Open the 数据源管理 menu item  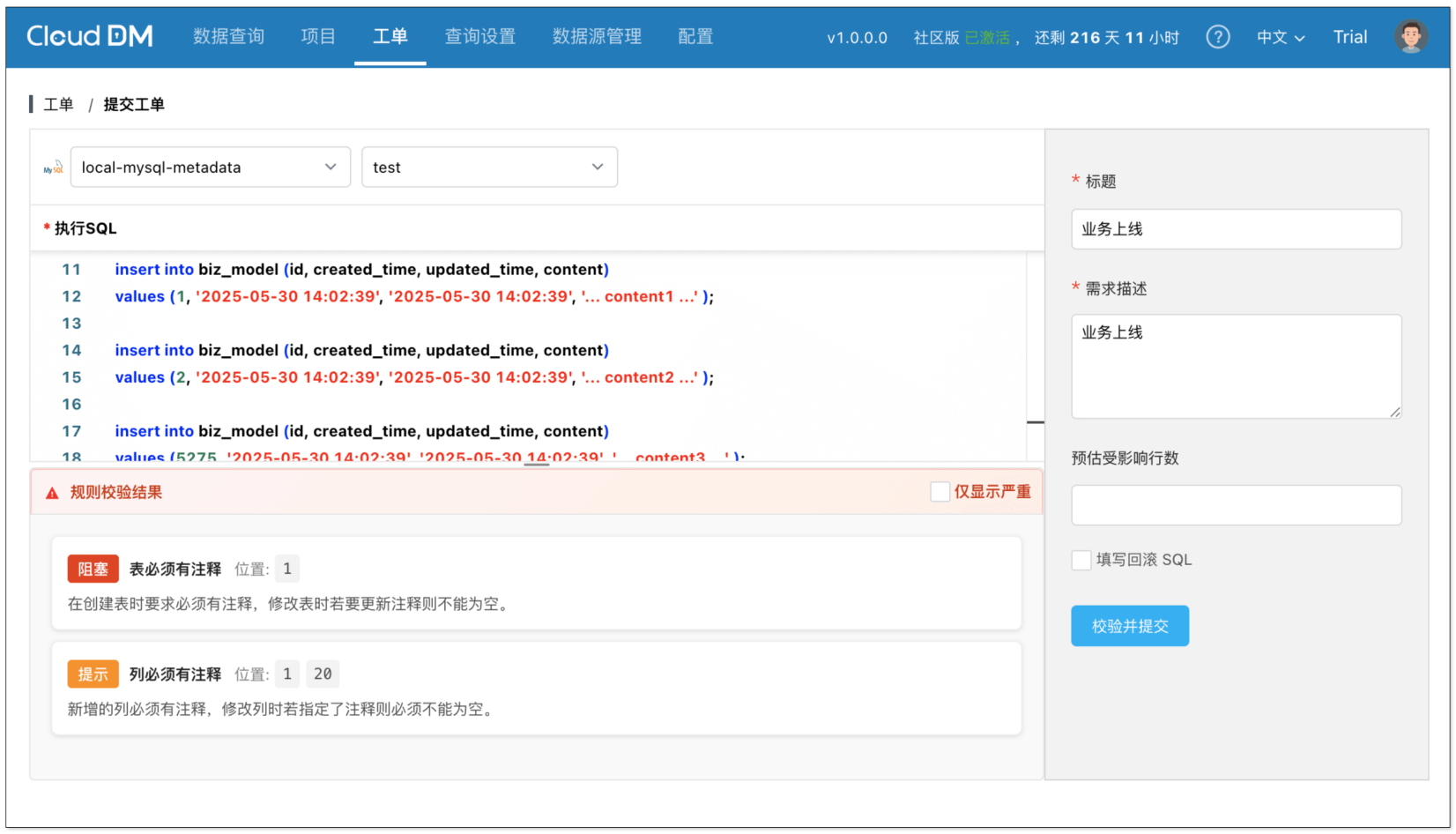(597, 36)
